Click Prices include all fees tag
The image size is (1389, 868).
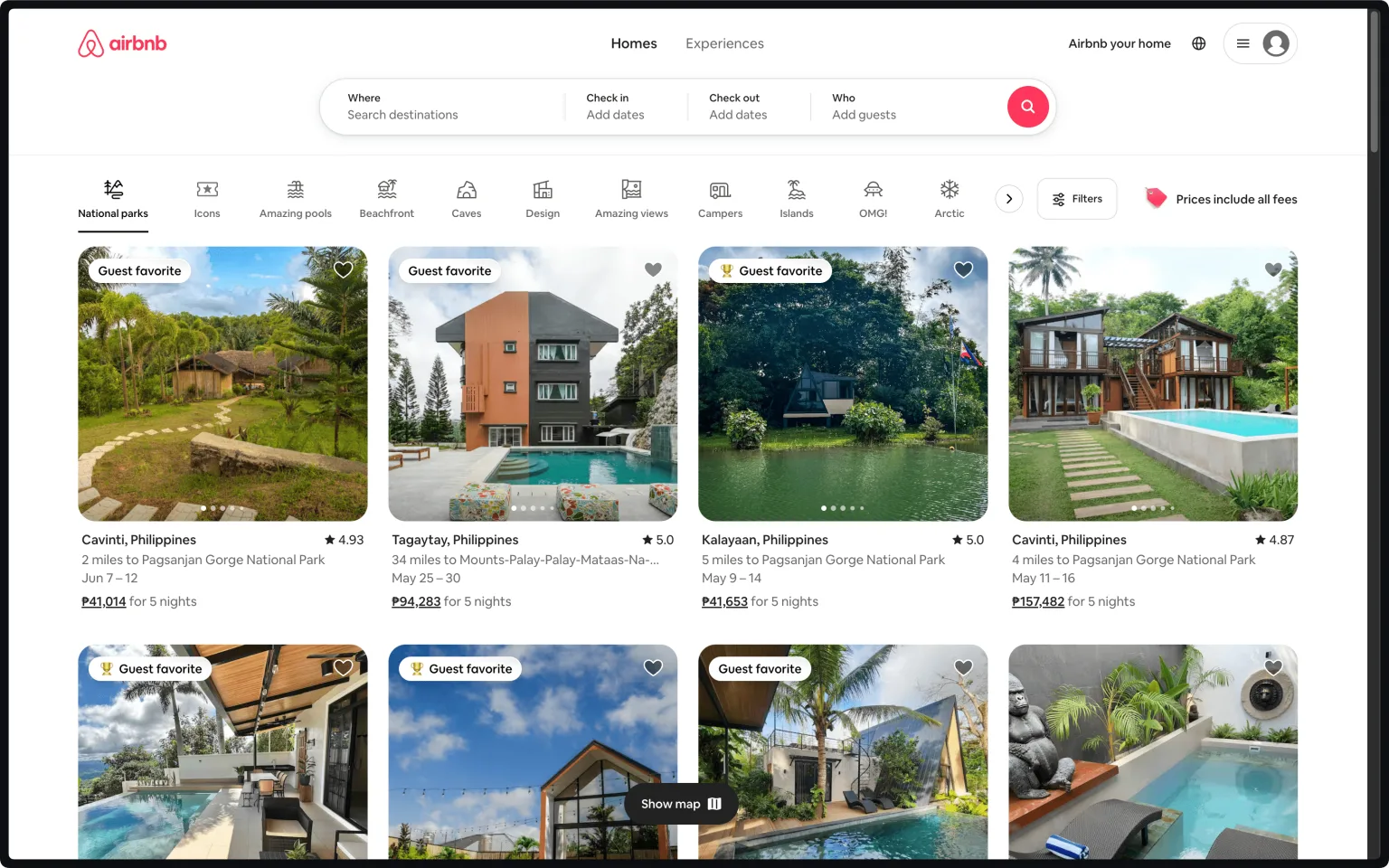[x=1221, y=199]
